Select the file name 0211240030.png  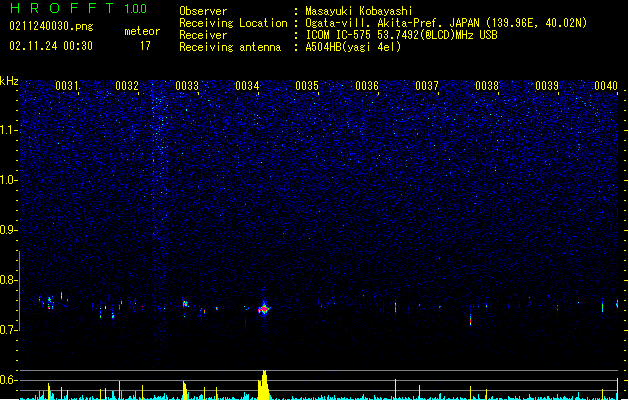point(51,26)
